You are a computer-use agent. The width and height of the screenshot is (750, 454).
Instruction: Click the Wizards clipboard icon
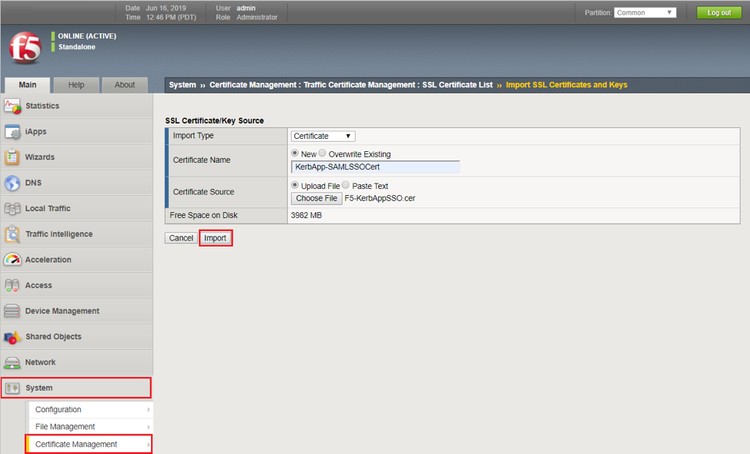12,157
